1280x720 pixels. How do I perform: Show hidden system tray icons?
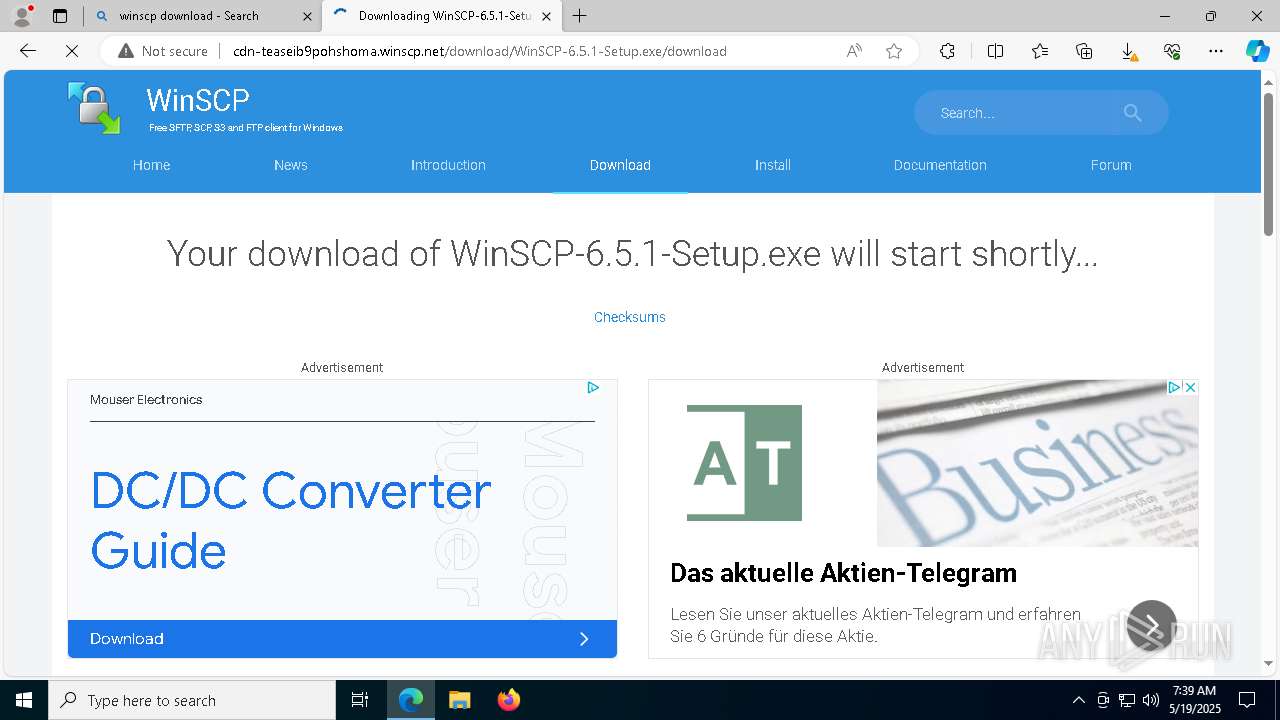[1078, 700]
